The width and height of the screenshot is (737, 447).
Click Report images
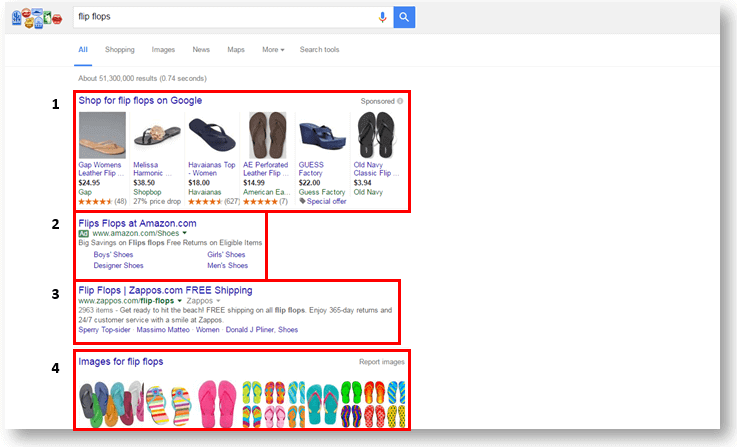[382, 362]
